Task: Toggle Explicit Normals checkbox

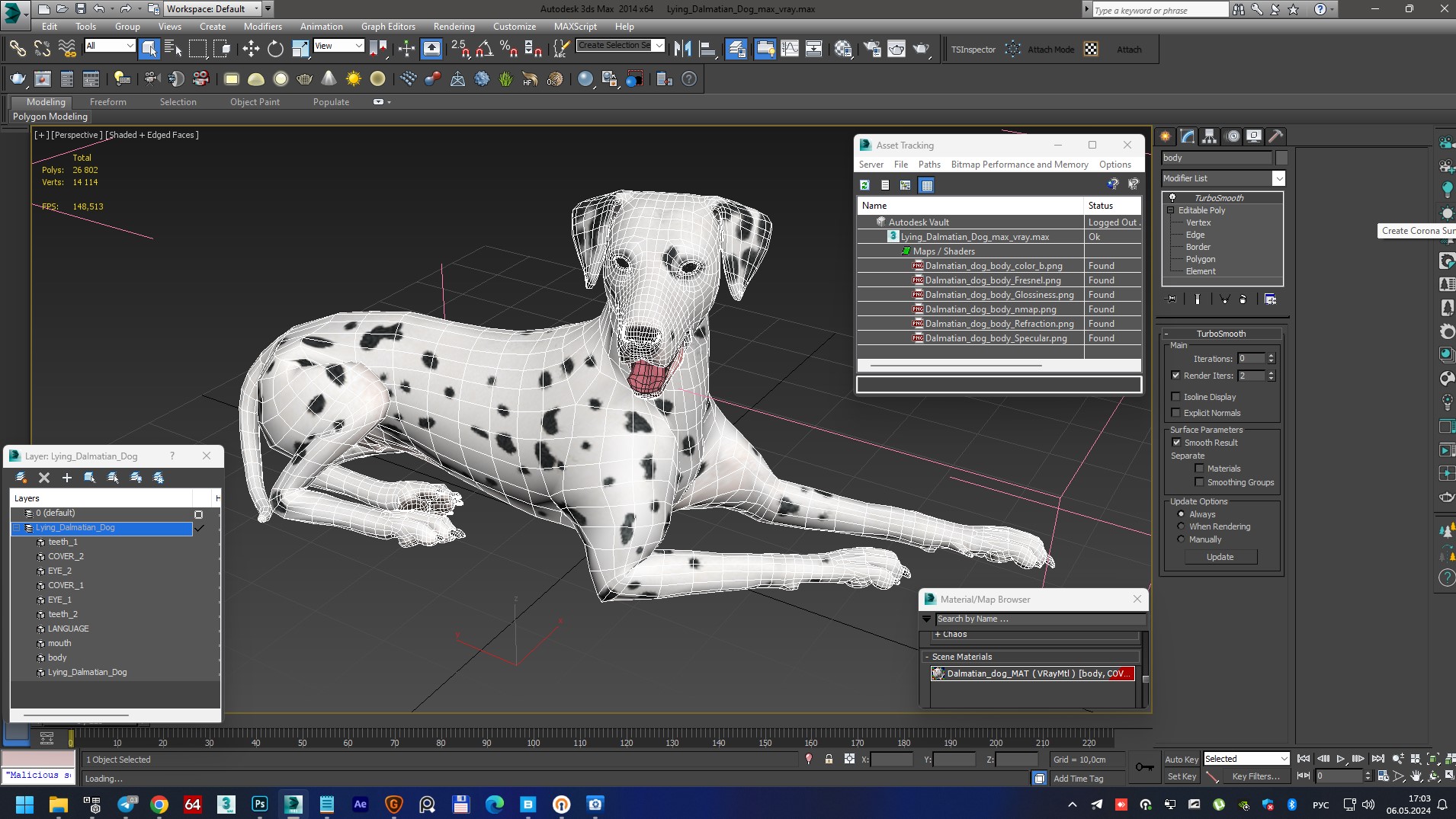Action: (x=1175, y=413)
